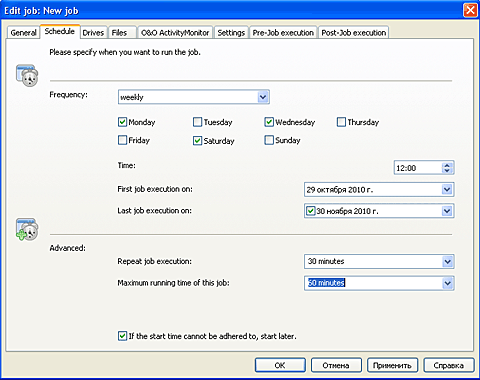480x380 pixels.
Task: Expand the first job execution date picker
Action: pyautogui.click(x=447, y=190)
